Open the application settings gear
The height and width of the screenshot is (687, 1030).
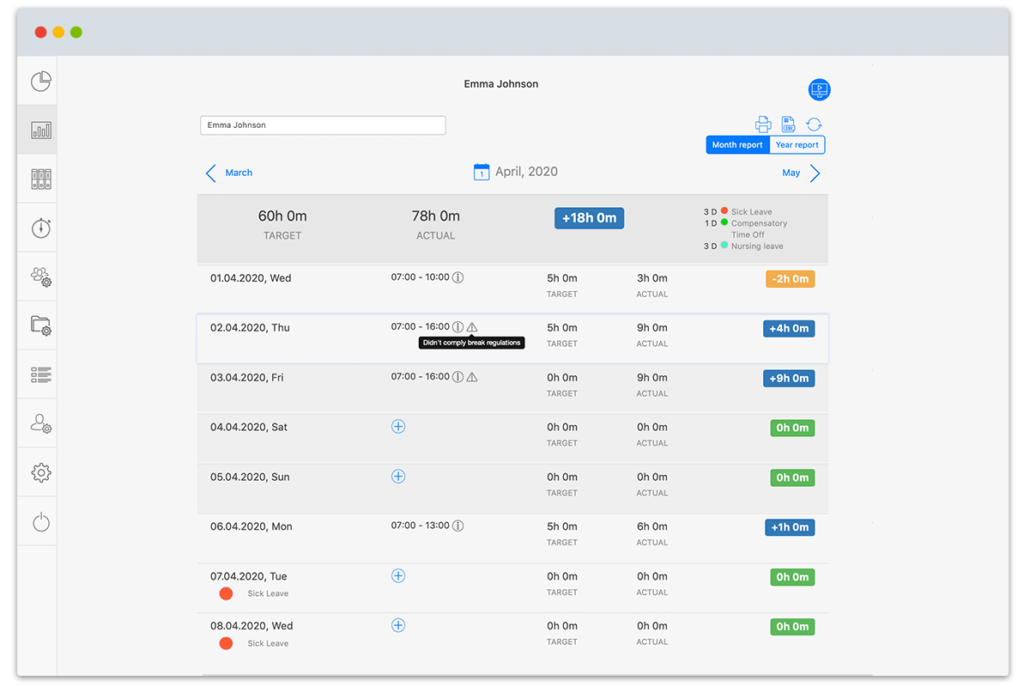point(40,471)
